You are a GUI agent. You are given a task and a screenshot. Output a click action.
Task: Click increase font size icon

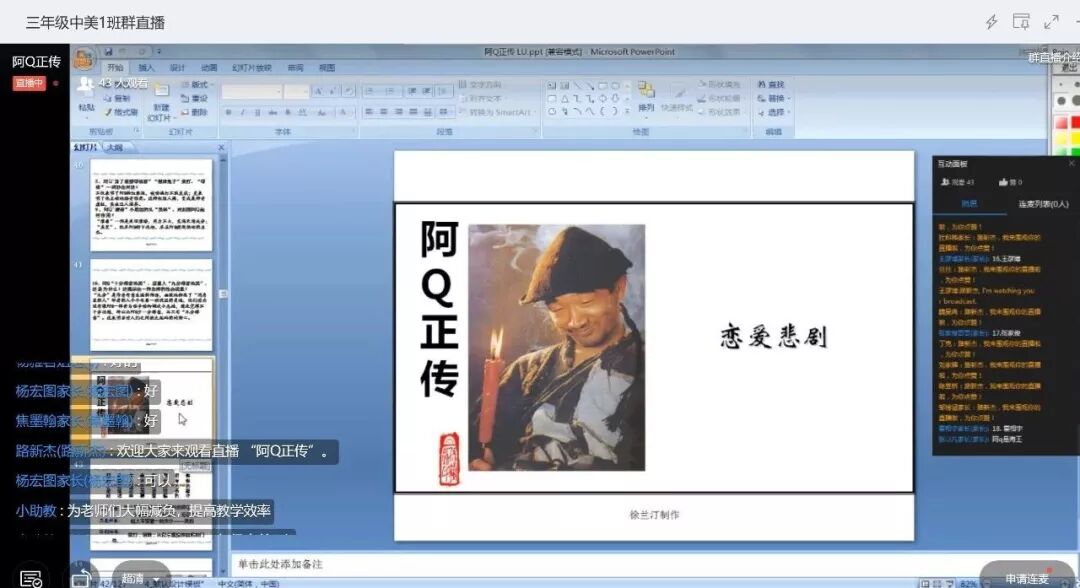pos(318,91)
